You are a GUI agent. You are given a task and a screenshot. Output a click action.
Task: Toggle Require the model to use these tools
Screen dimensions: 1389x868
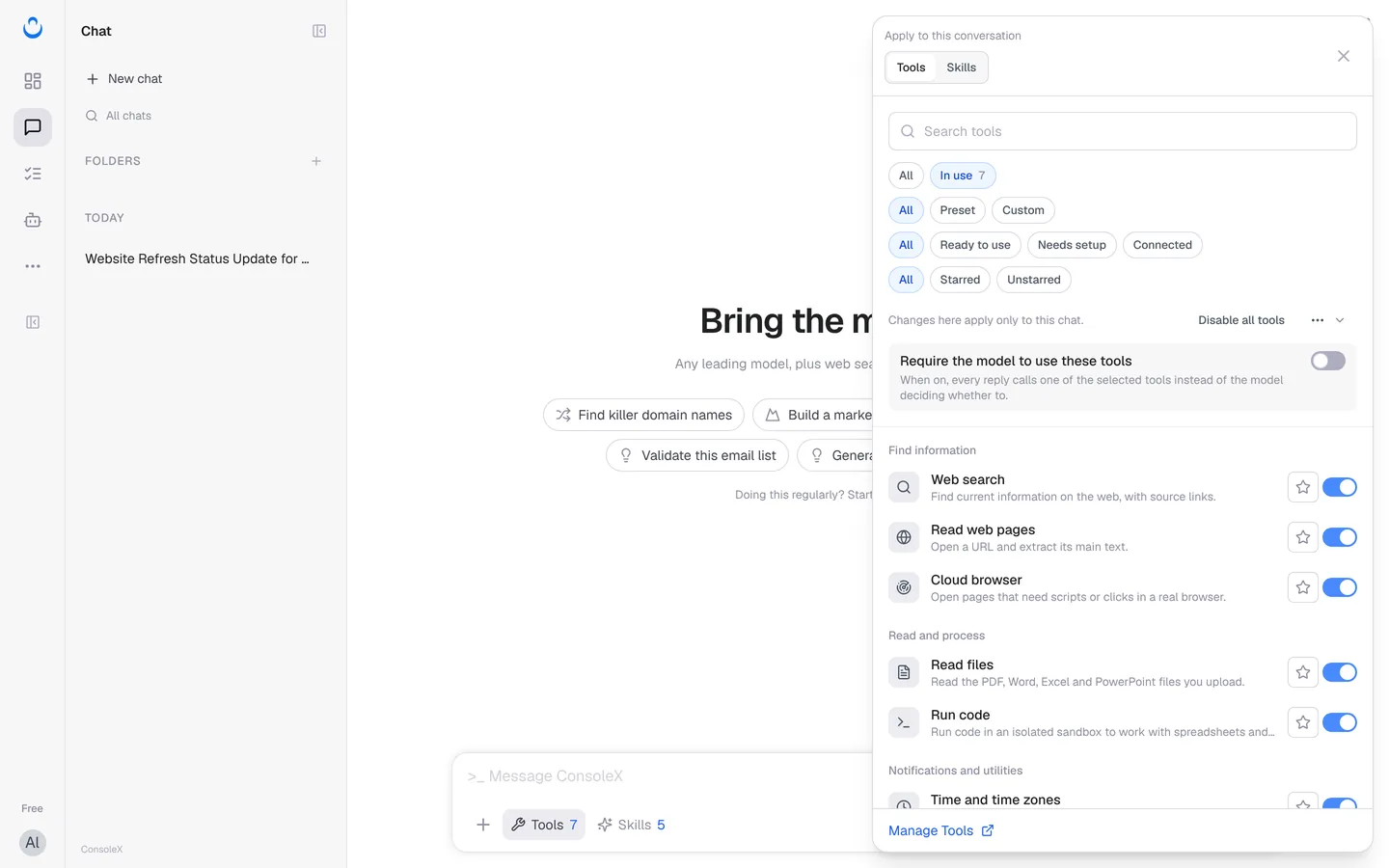(x=1328, y=361)
